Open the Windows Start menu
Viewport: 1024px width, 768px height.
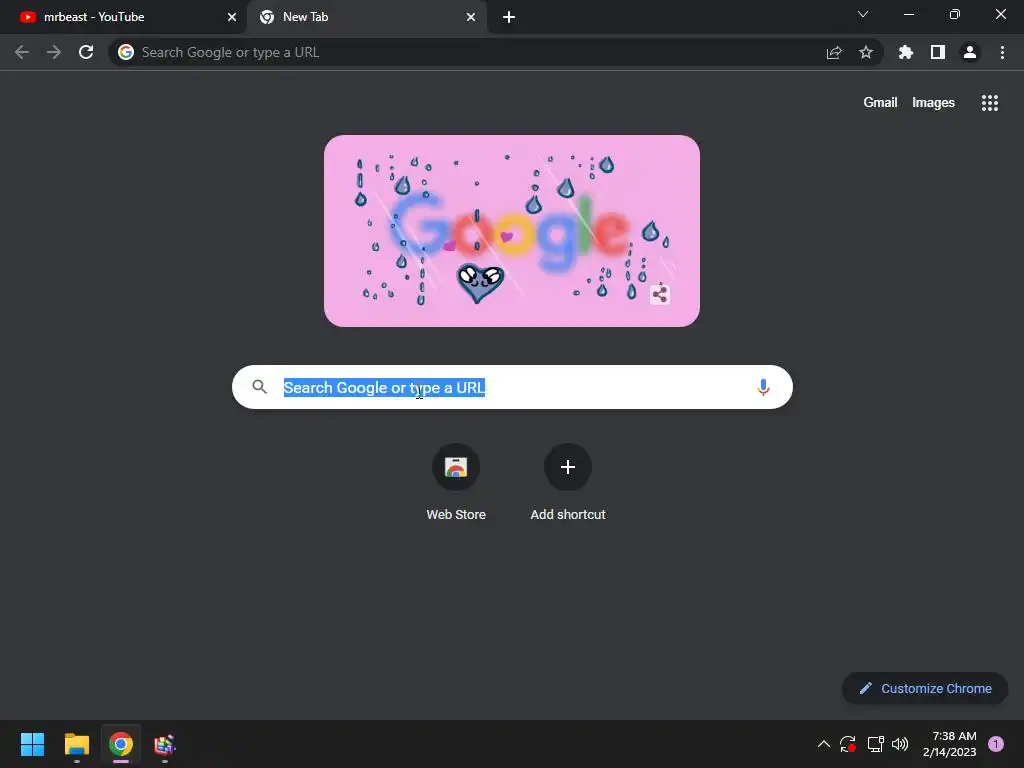[x=32, y=744]
